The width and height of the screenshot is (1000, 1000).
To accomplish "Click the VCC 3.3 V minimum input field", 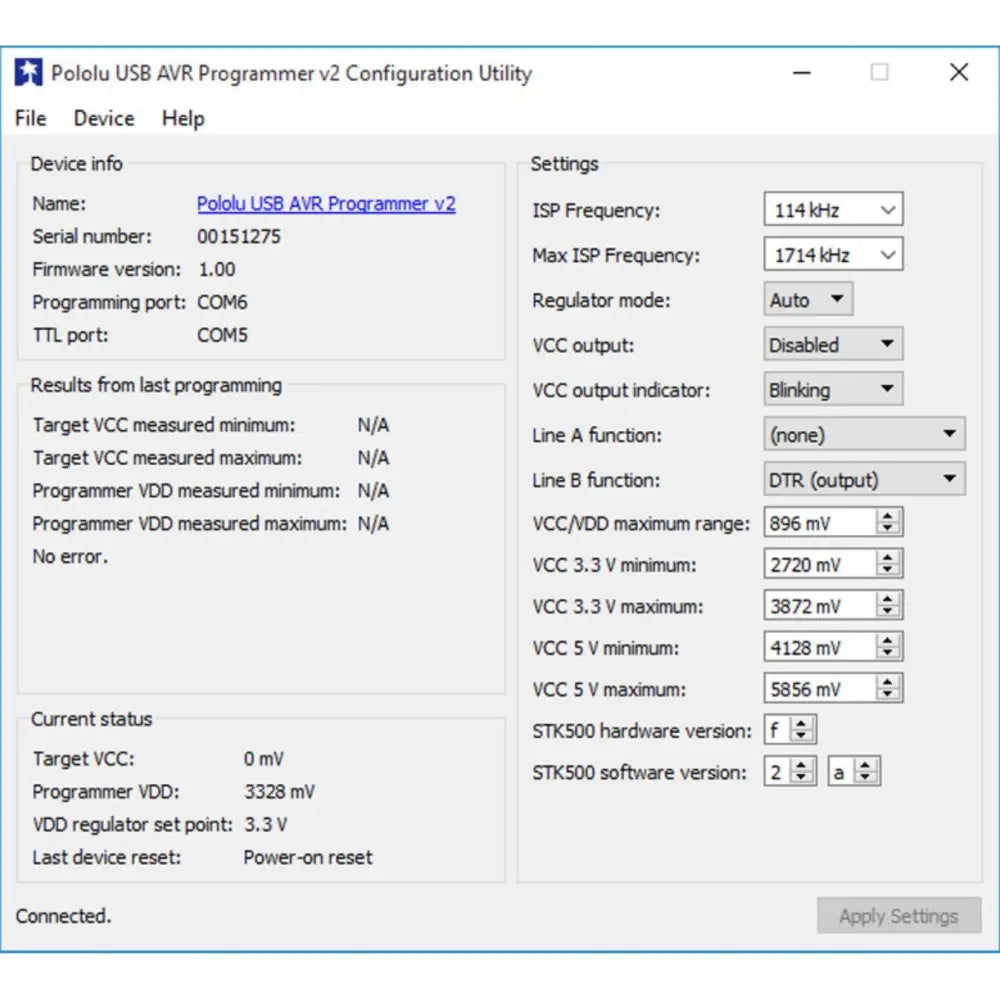I will tap(818, 565).
